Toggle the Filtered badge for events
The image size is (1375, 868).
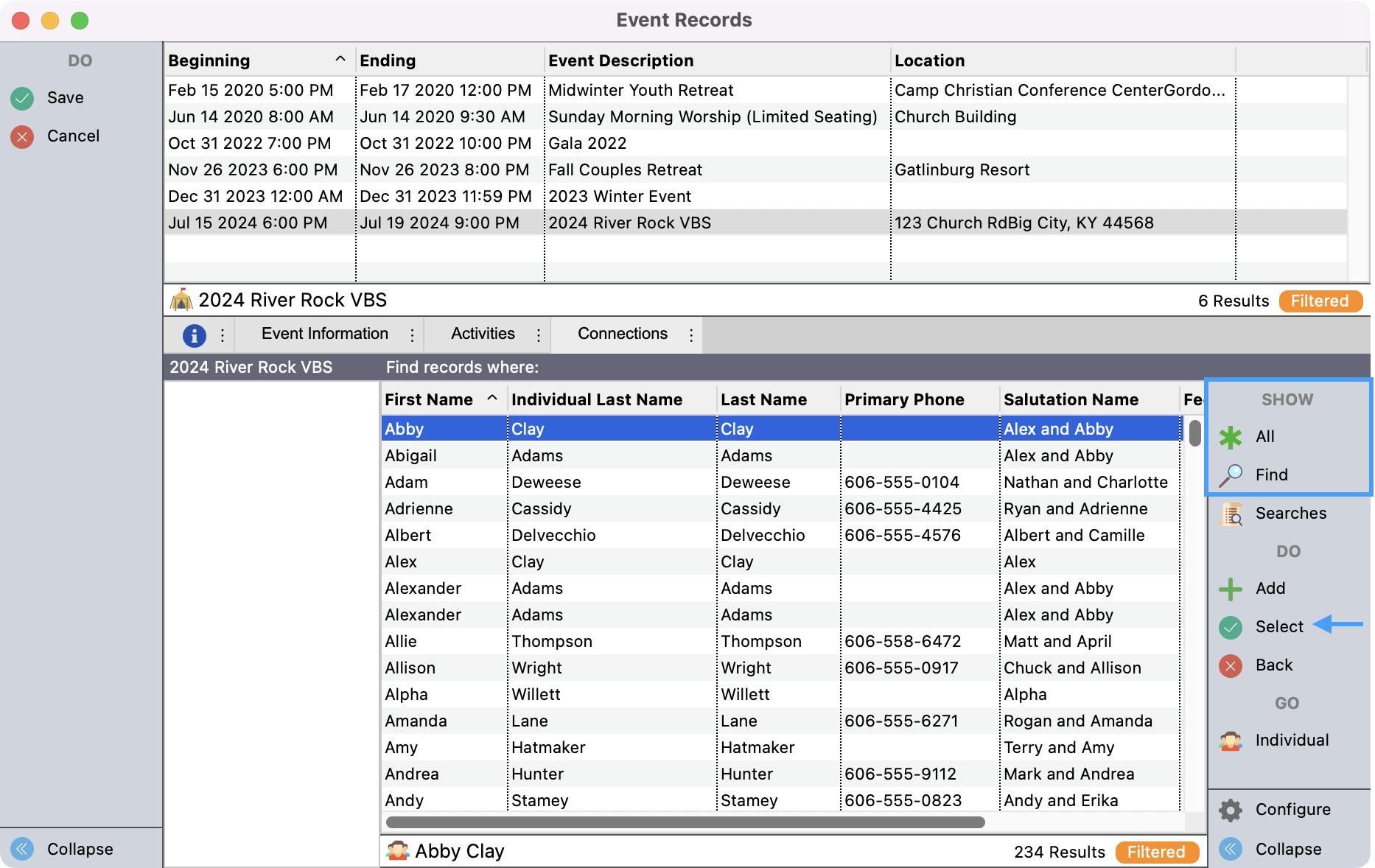[x=1320, y=301]
